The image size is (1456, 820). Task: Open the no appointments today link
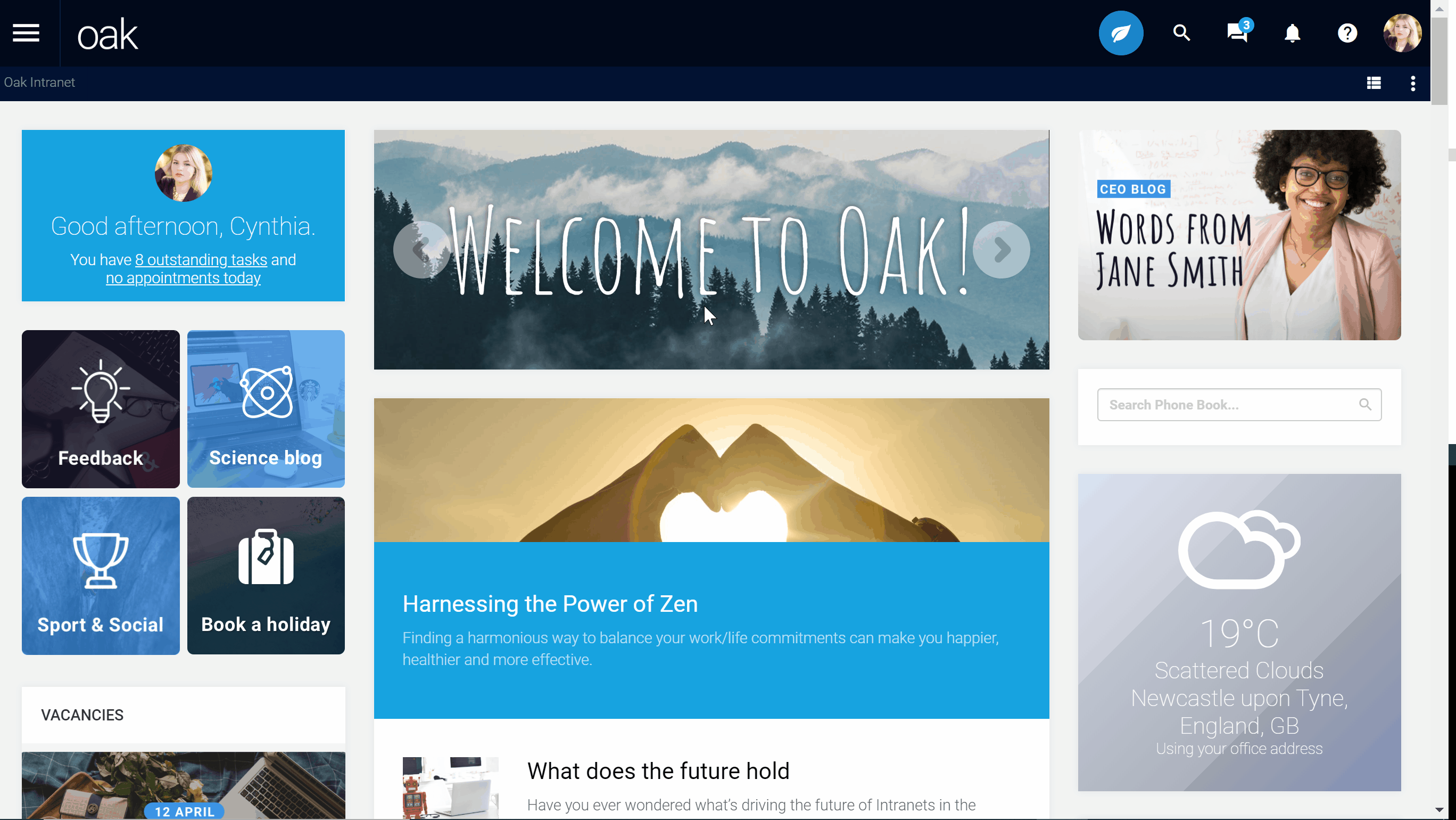[183, 278]
